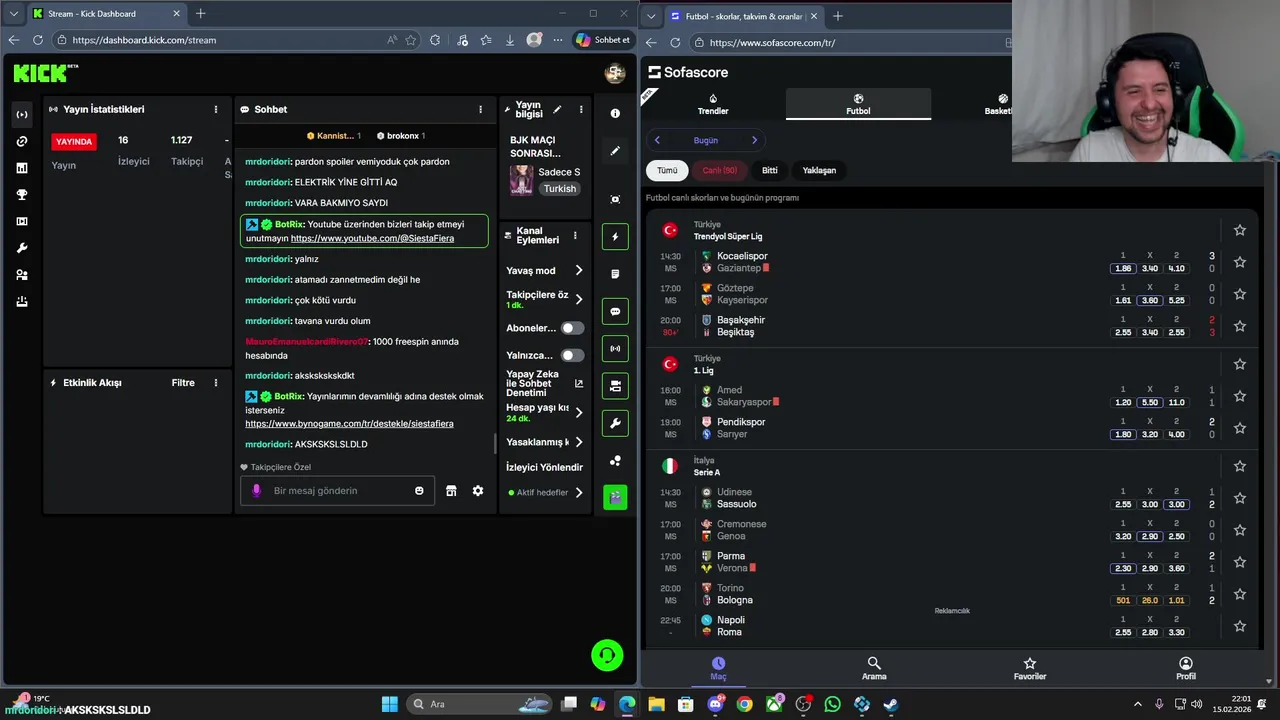Edit stream info with pencil in Yayın bilgisi
1280x720 pixels.
(557, 110)
